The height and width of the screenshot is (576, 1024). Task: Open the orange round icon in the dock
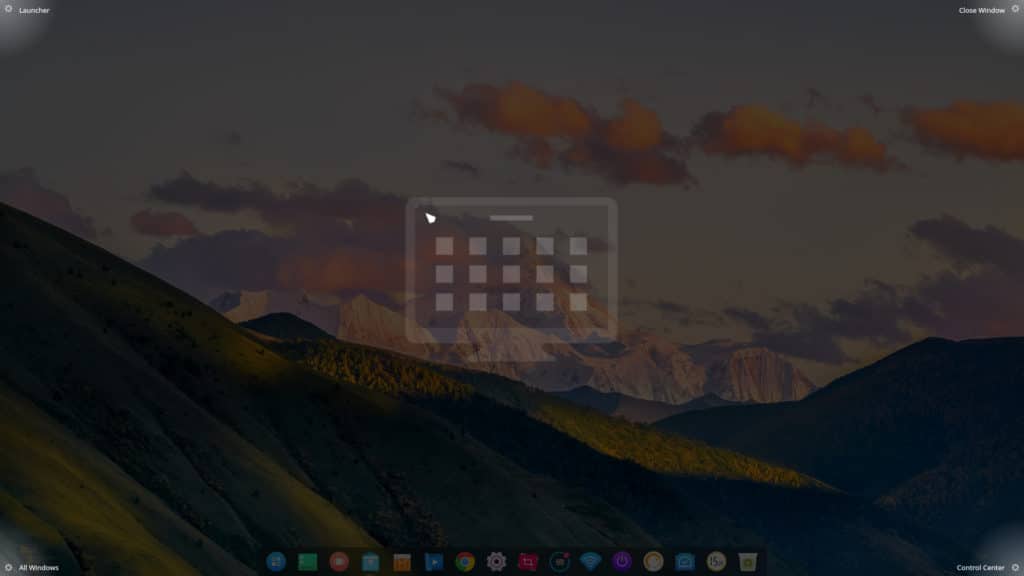point(653,562)
